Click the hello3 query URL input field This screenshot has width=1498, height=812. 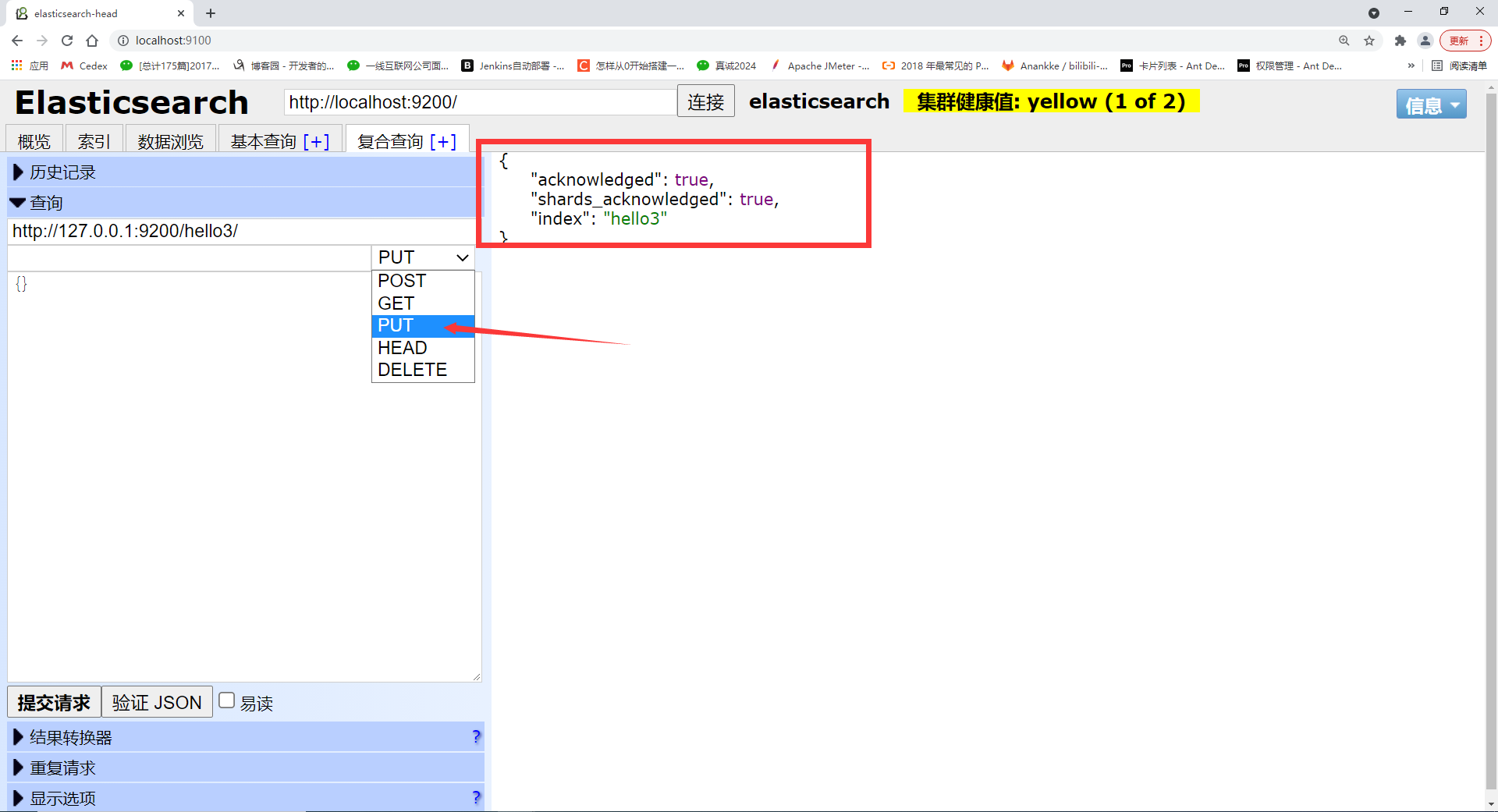click(234, 230)
